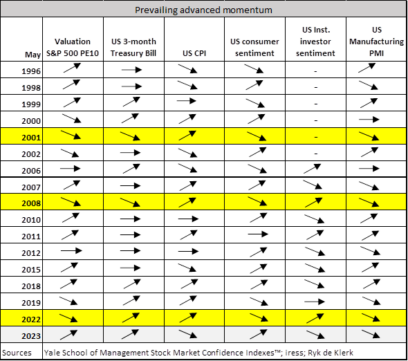This screenshot has width=408, height=361.
Task: Select the 2006 Inst. investor sentiment arrow
Action: coord(312,169)
